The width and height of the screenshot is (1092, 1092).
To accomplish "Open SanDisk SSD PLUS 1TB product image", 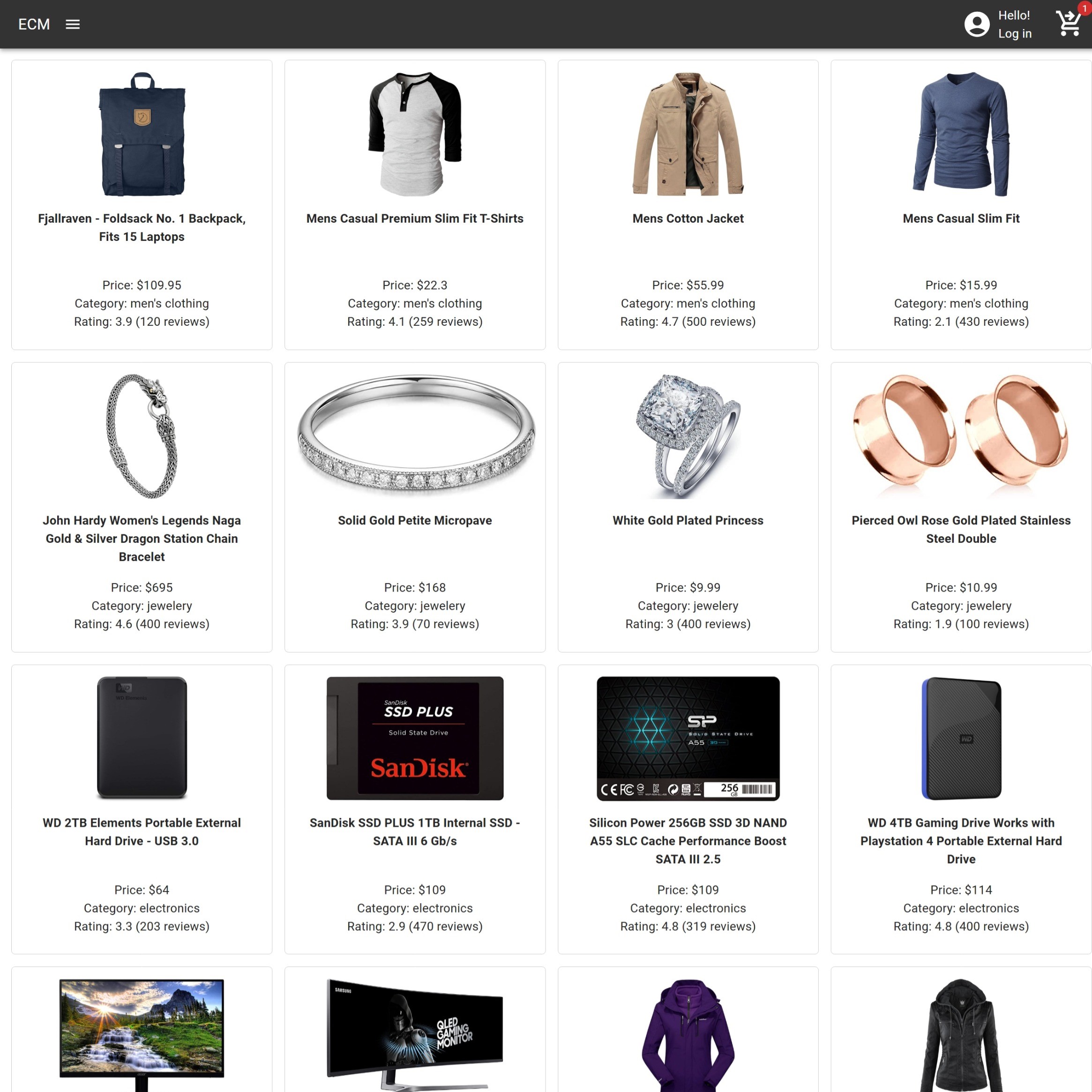I will 415,738.
